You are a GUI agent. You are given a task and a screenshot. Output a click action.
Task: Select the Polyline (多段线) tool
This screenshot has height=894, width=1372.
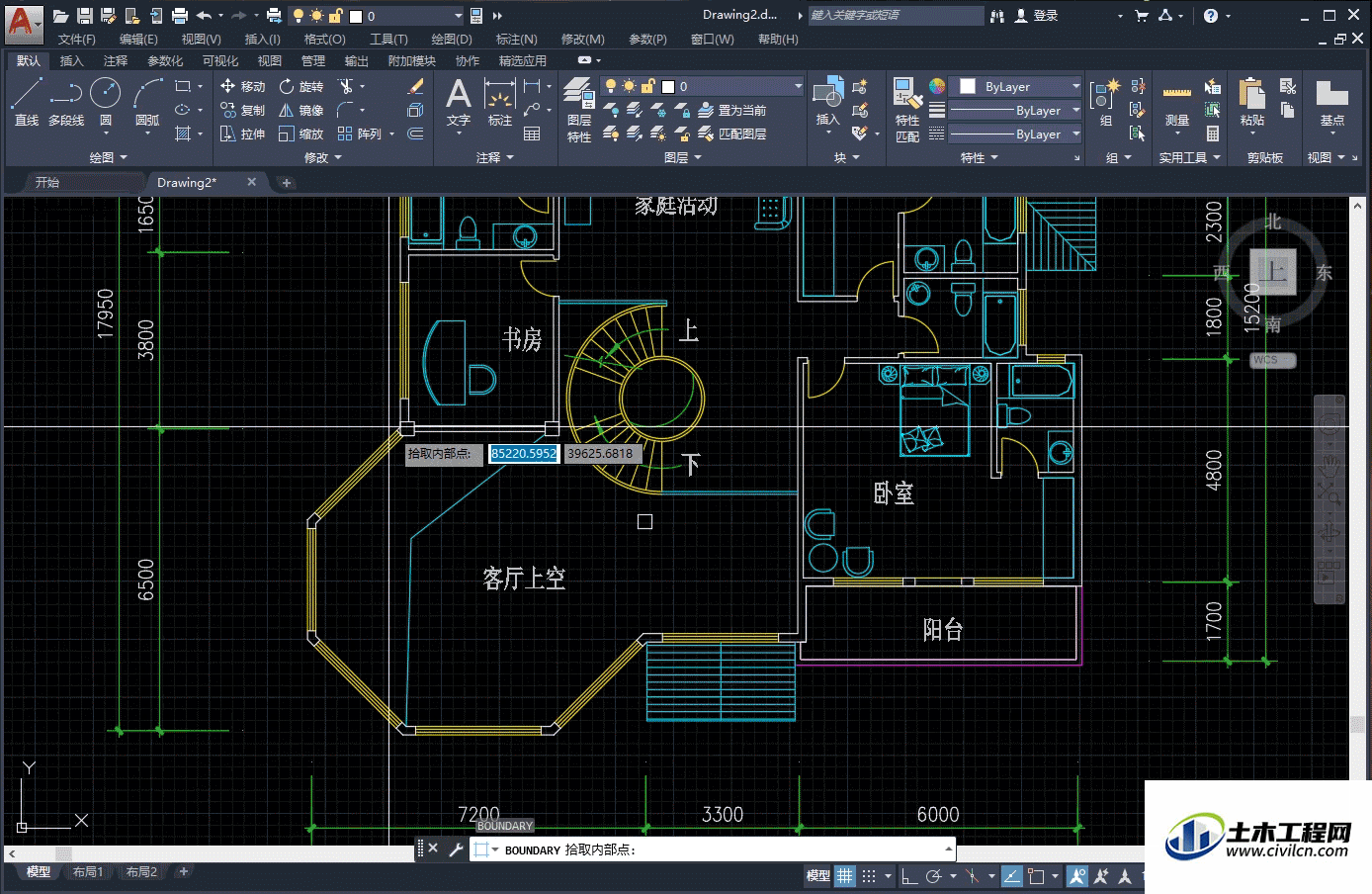point(66,103)
